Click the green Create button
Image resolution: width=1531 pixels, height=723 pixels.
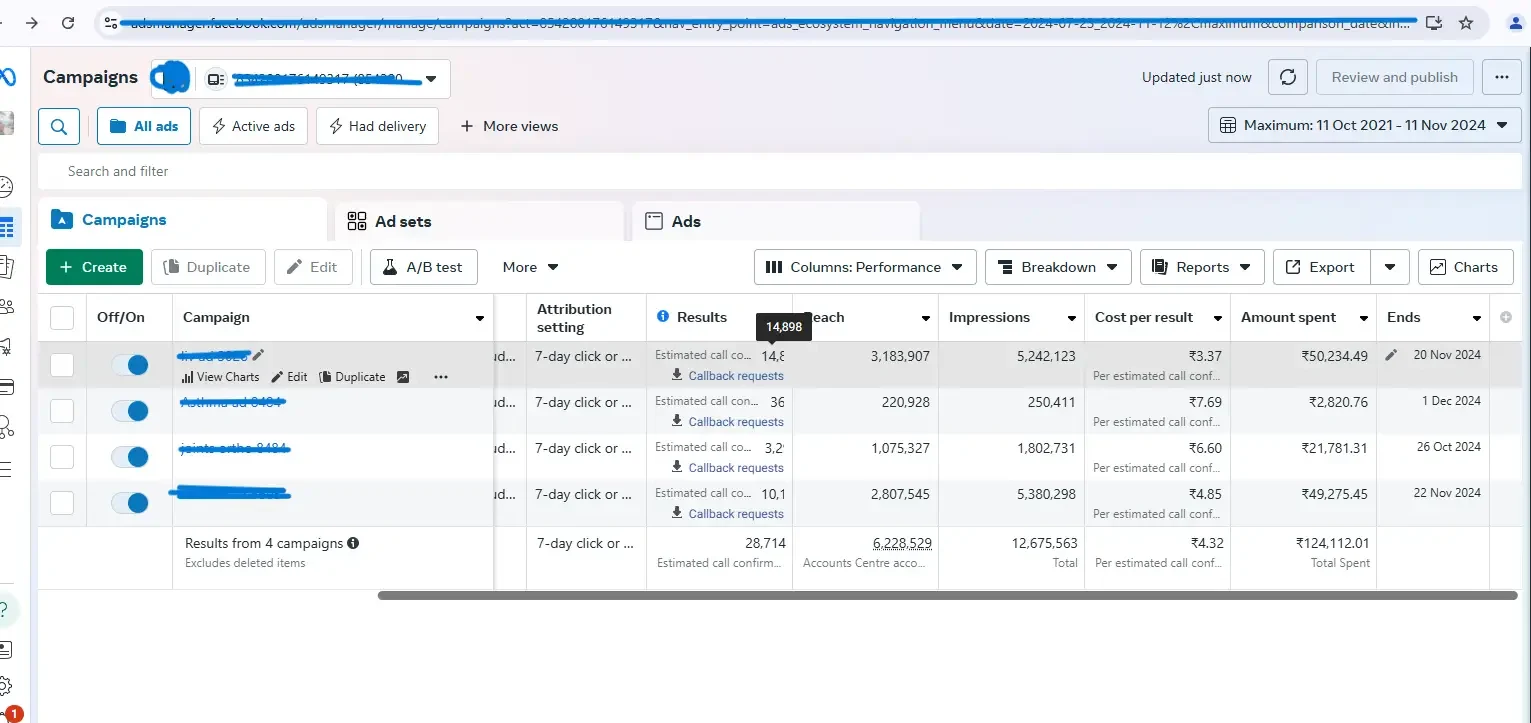click(x=93, y=267)
